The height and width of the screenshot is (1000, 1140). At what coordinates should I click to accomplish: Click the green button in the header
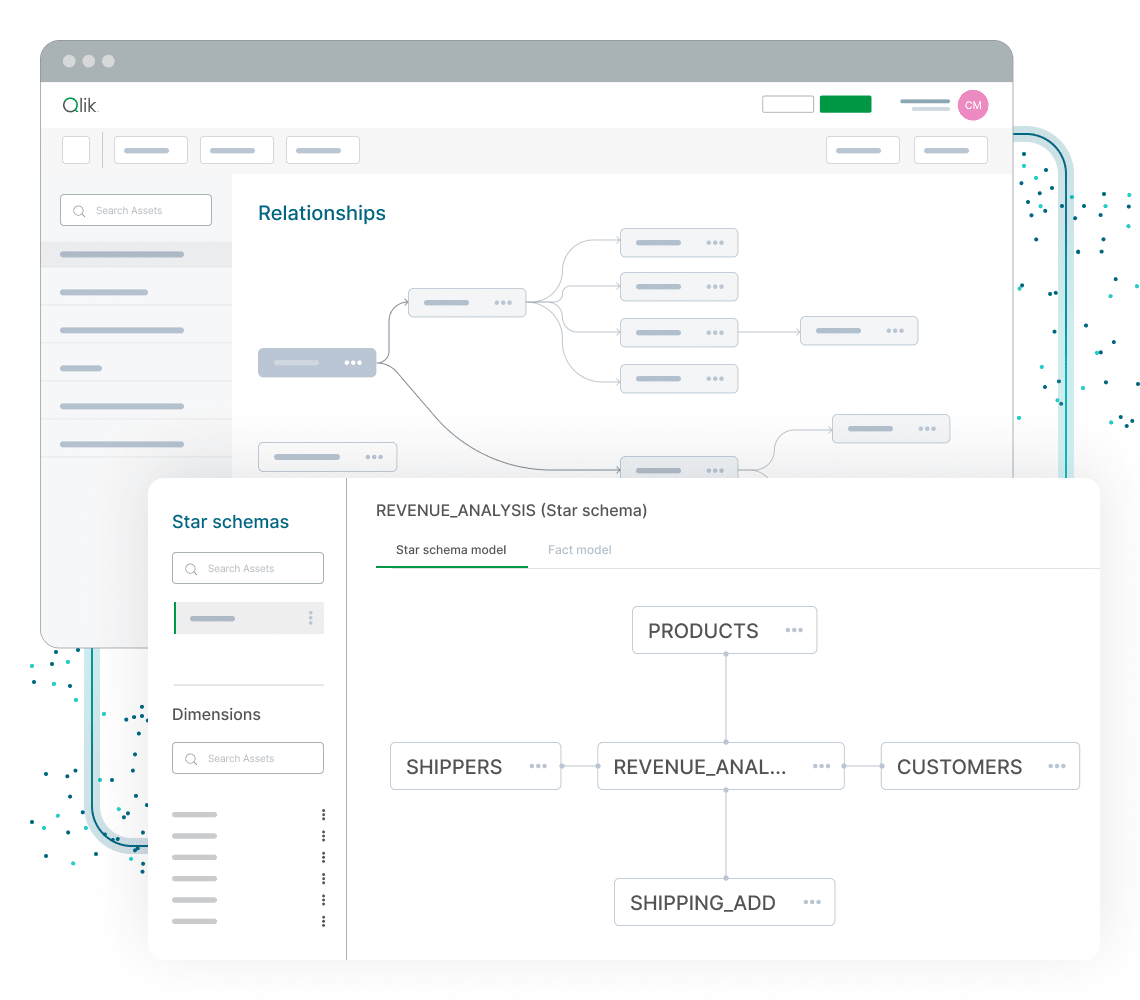846,104
